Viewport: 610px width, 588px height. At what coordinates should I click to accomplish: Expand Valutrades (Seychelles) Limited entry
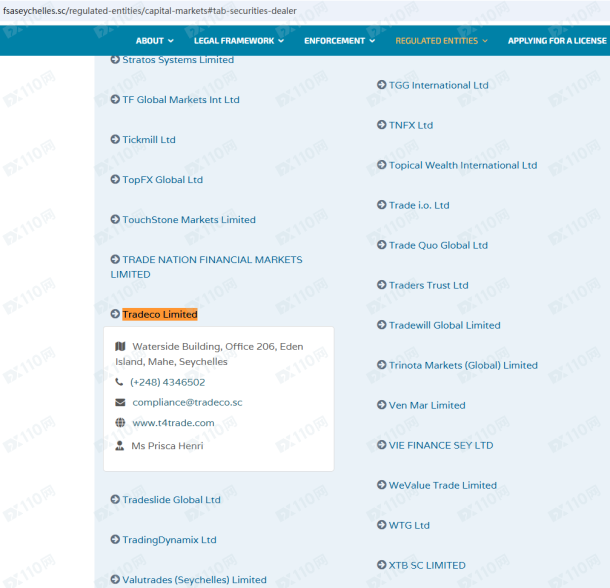tap(195, 580)
